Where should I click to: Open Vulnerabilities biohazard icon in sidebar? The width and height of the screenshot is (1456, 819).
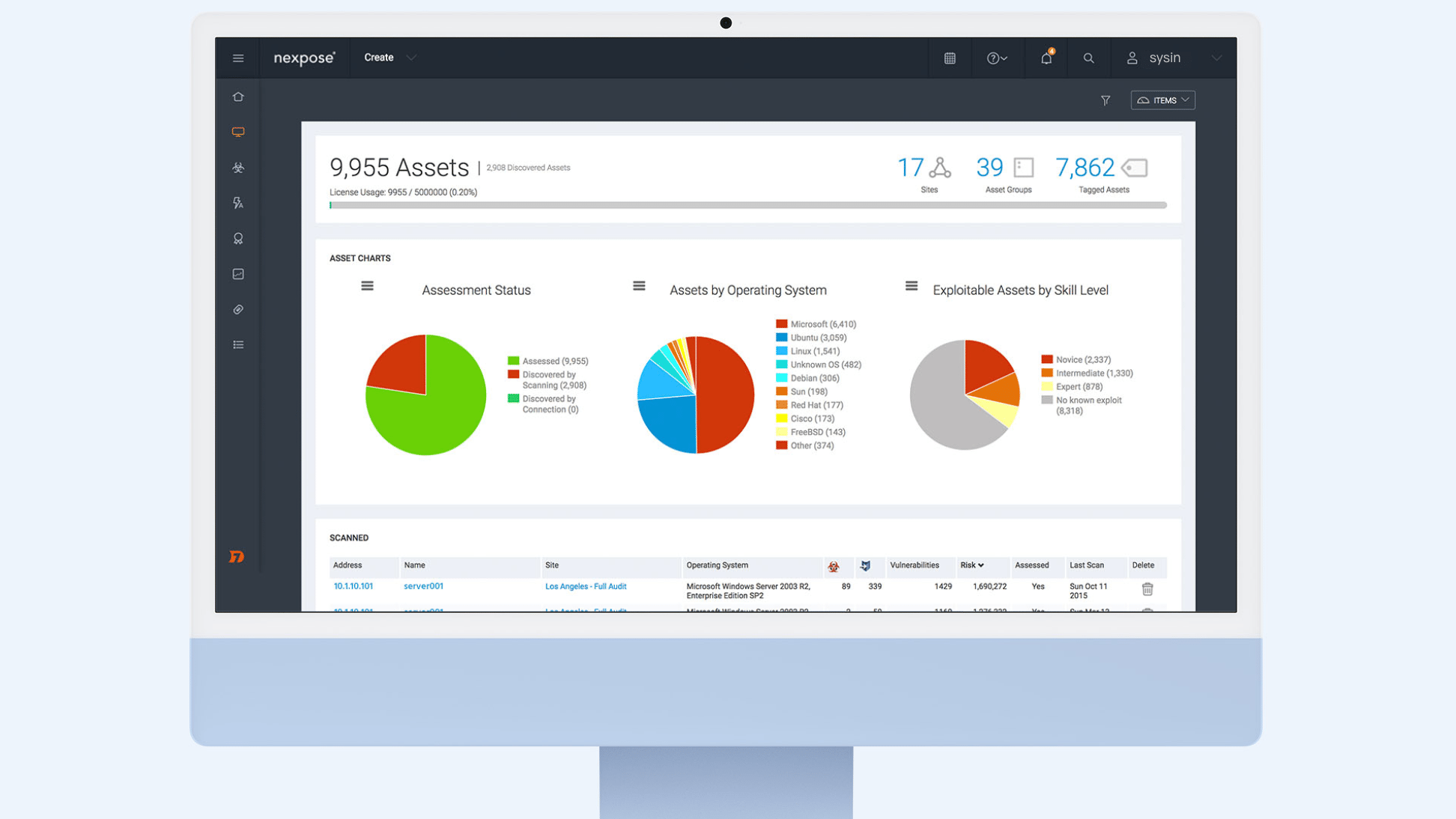(238, 168)
